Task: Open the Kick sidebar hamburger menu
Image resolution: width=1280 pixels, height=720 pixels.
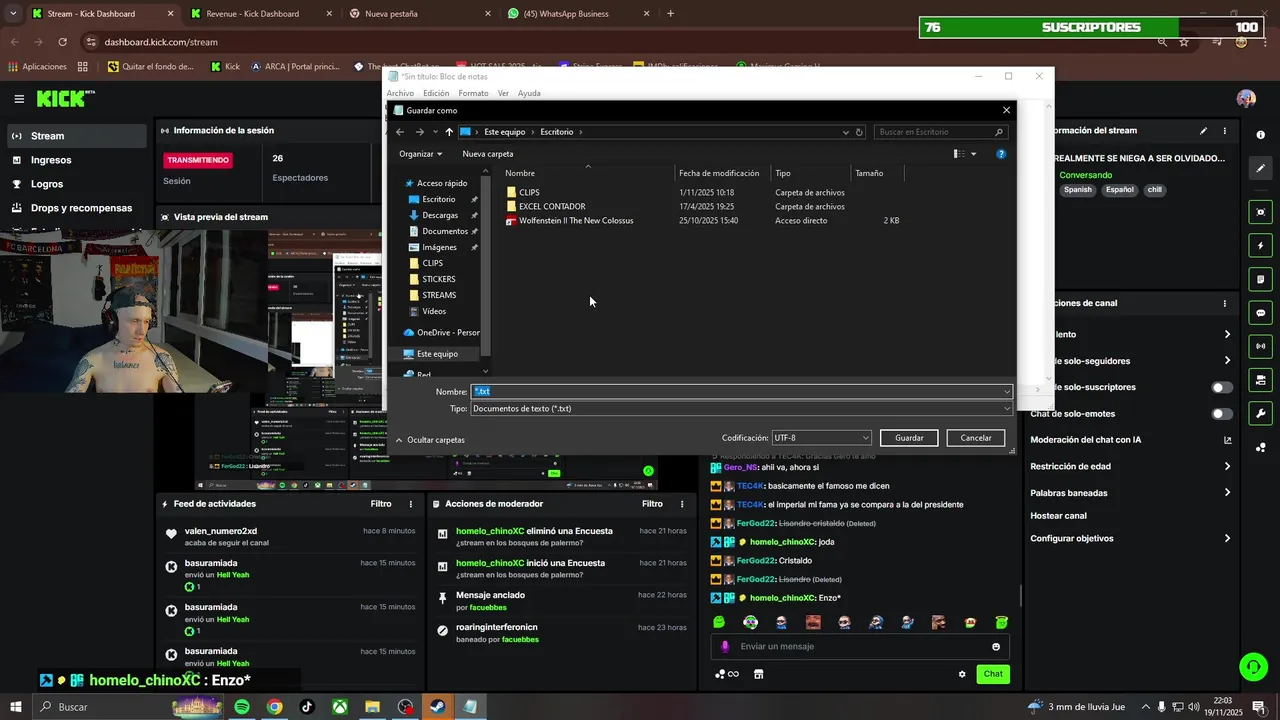Action: 19,98
